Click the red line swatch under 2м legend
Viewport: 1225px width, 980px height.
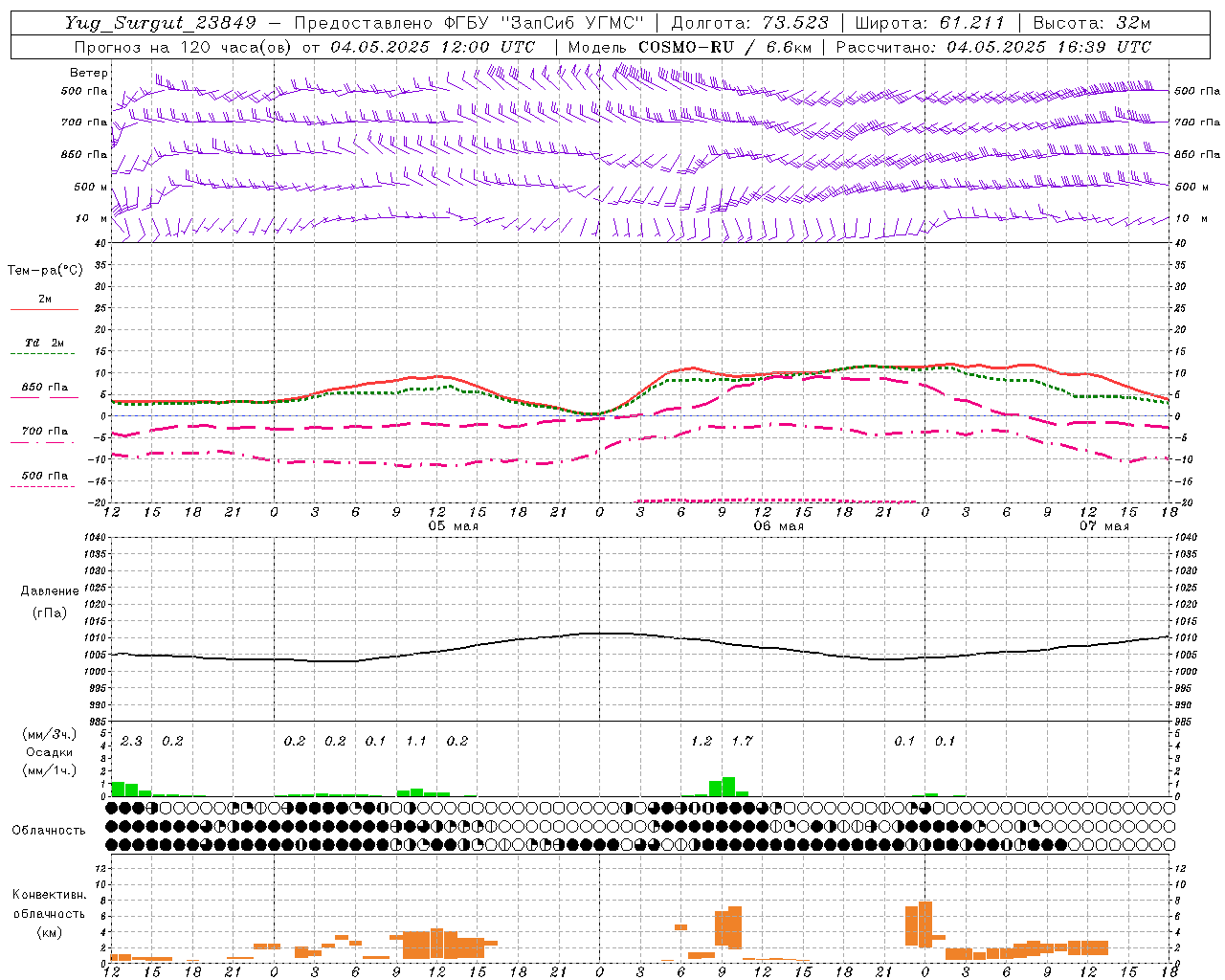(x=44, y=309)
